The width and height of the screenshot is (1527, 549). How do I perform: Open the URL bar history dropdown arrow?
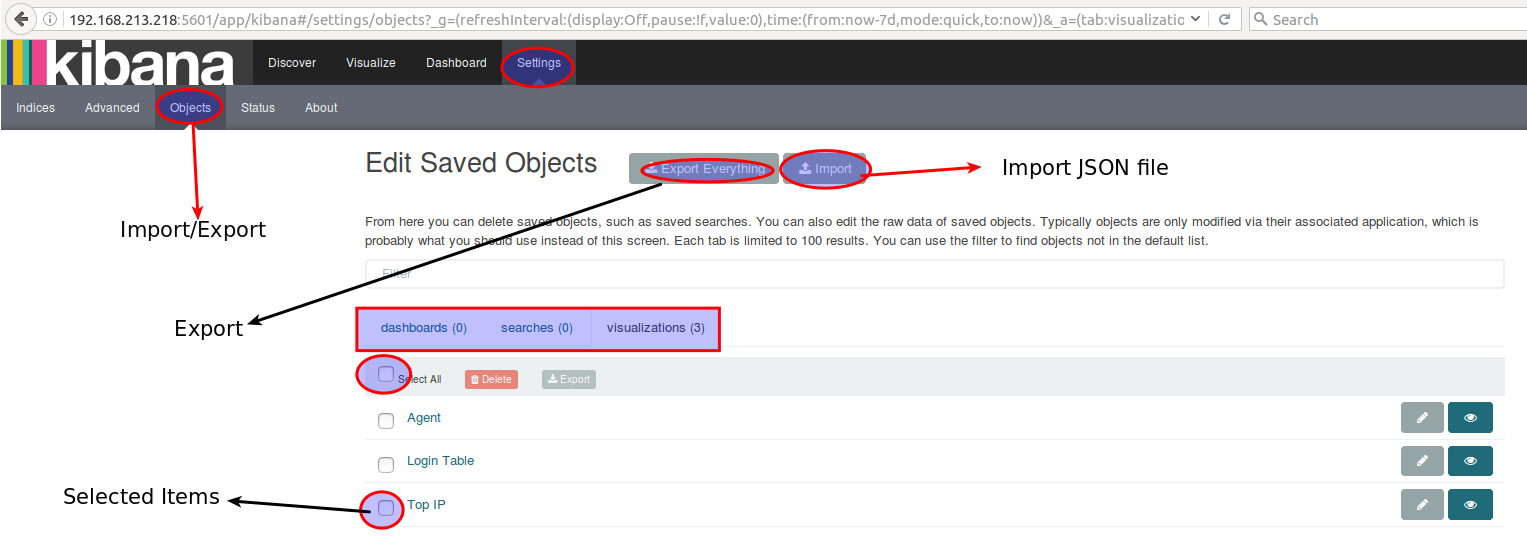point(1195,19)
